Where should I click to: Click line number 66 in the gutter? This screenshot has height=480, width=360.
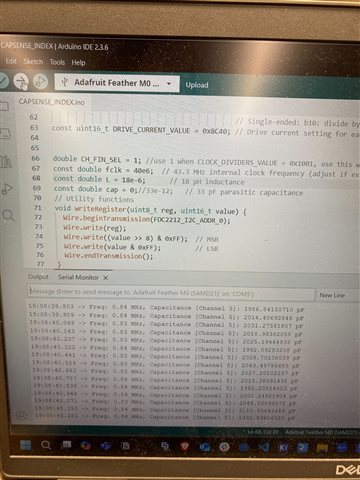pyautogui.click(x=35, y=158)
